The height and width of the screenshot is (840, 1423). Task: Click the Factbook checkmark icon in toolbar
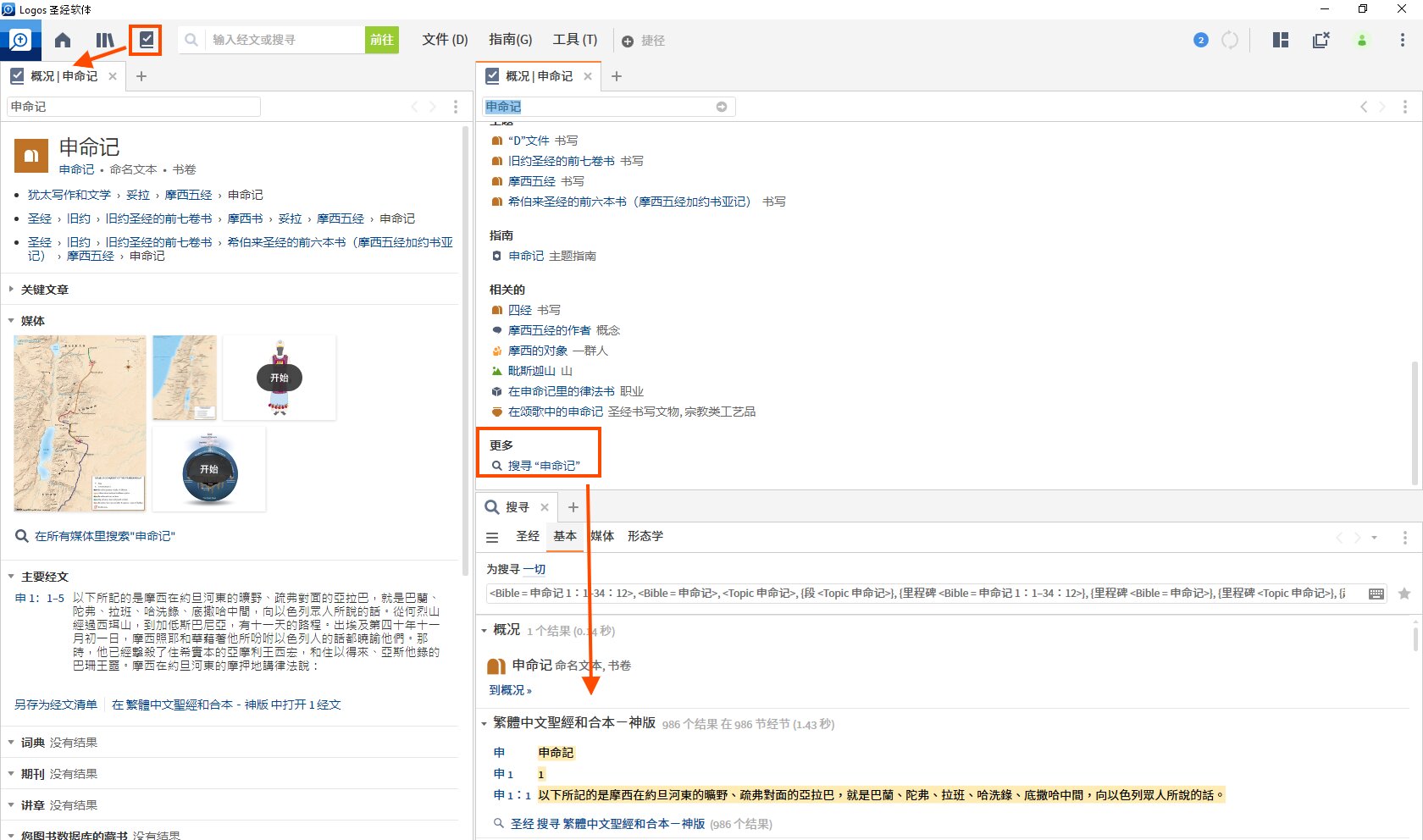tap(147, 40)
